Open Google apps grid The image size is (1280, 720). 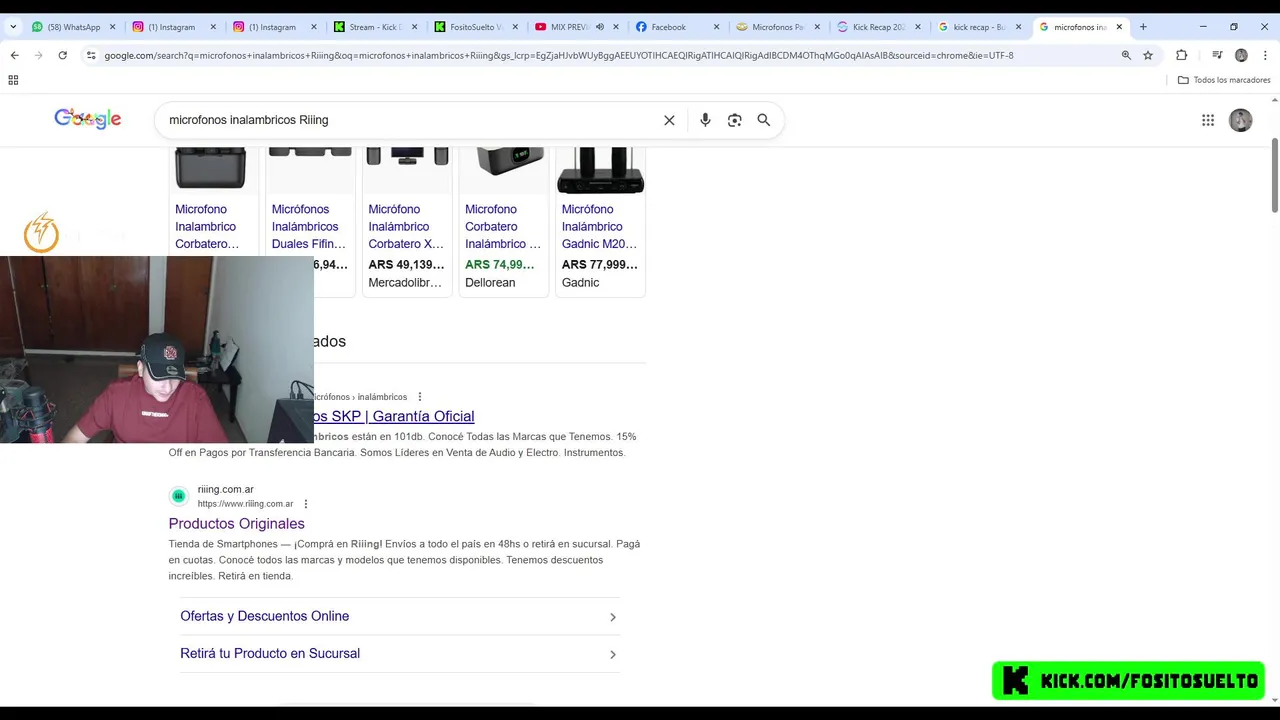pos(1208,120)
